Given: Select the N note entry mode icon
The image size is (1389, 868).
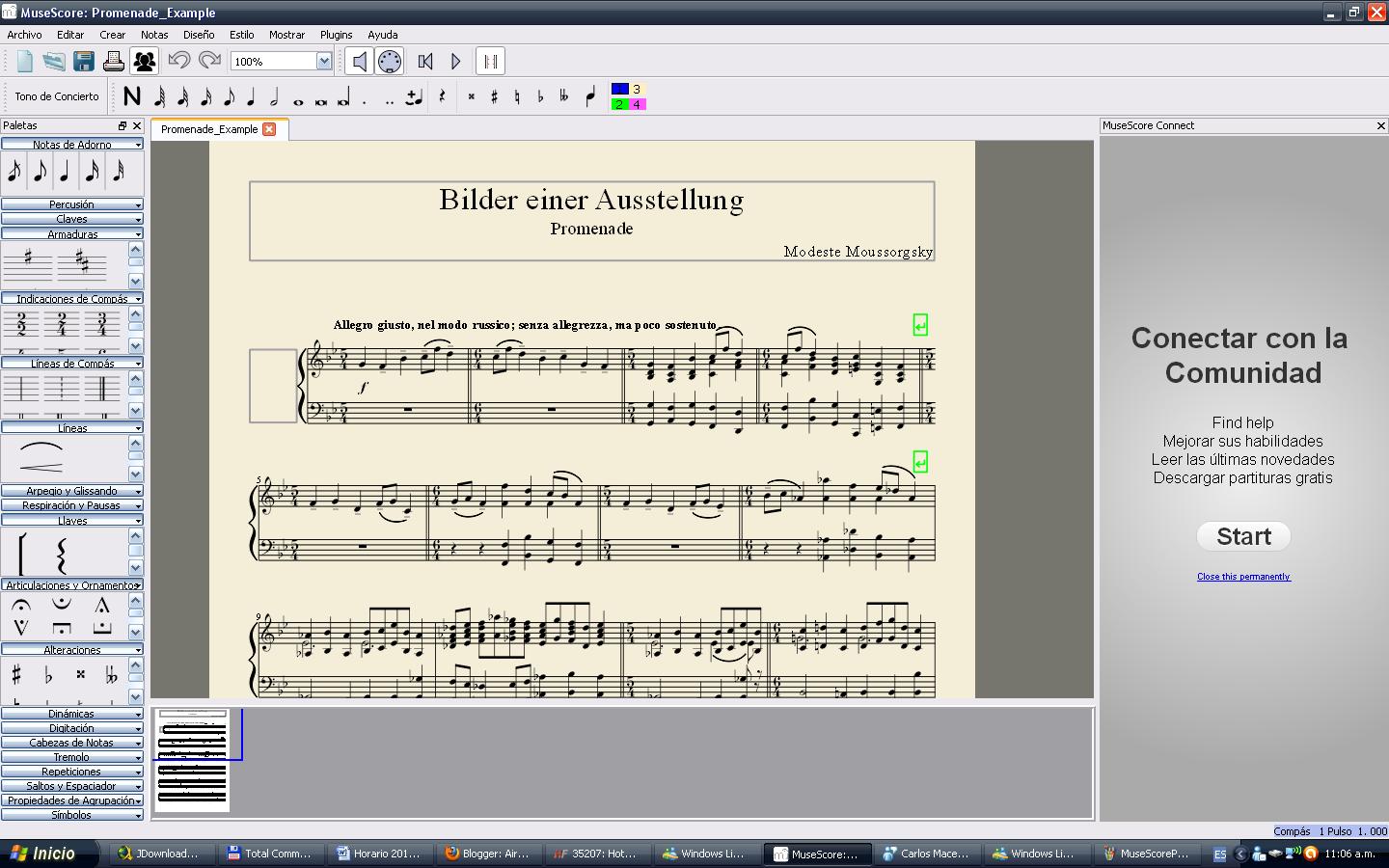Looking at the screenshot, I should (x=133, y=96).
